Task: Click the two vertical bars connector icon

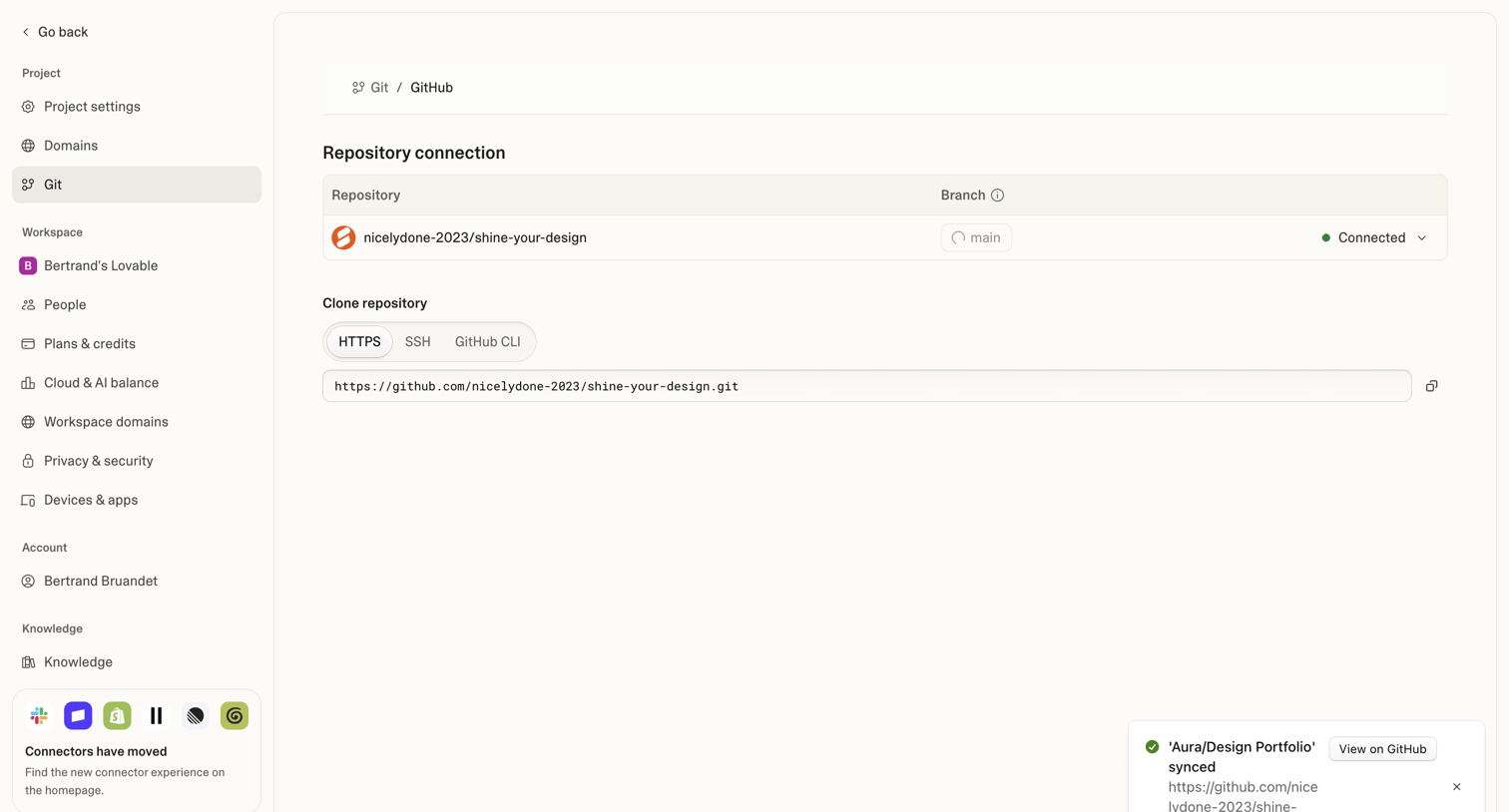Action: point(156,715)
